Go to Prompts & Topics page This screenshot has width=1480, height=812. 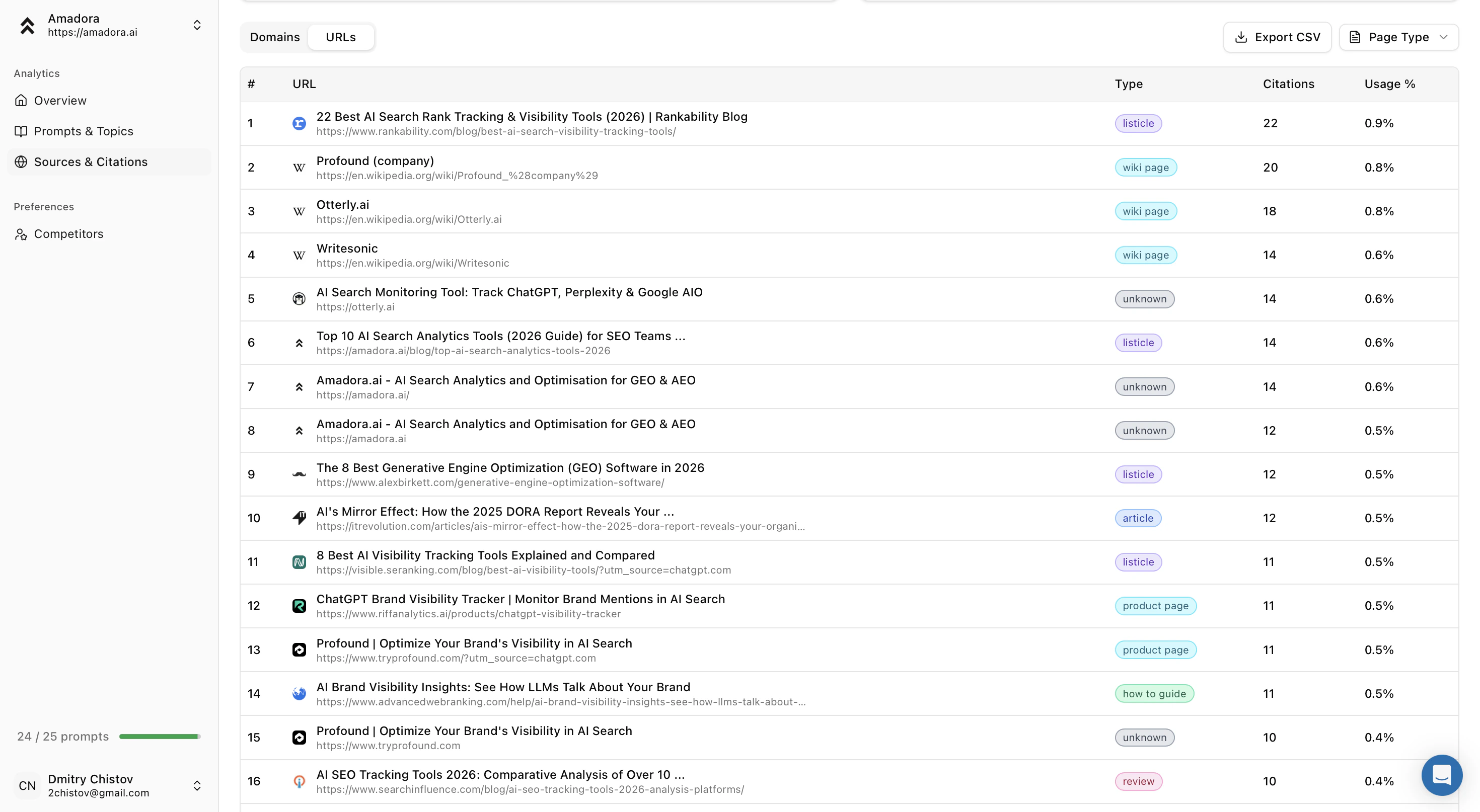(83, 131)
